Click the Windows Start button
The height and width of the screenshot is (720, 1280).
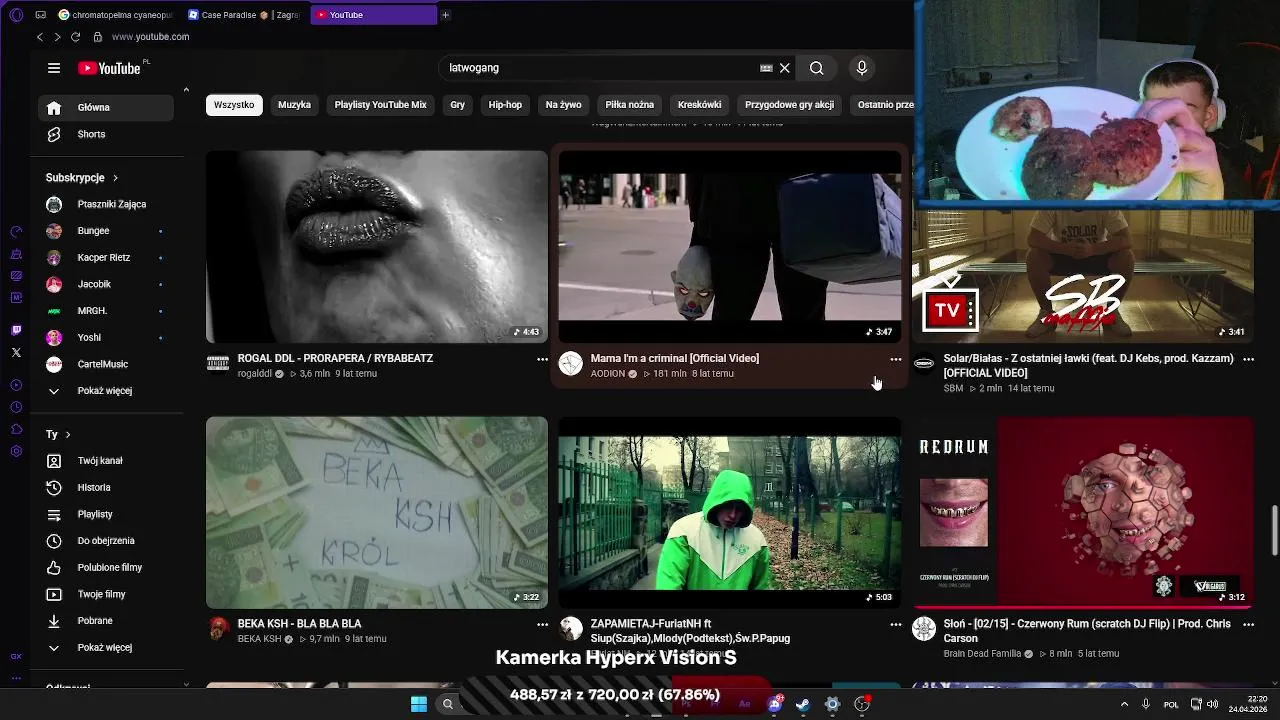419,704
